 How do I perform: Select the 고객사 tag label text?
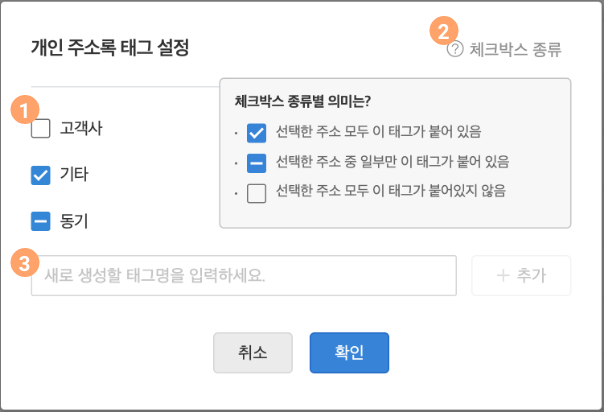pyautogui.click(x=81, y=128)
